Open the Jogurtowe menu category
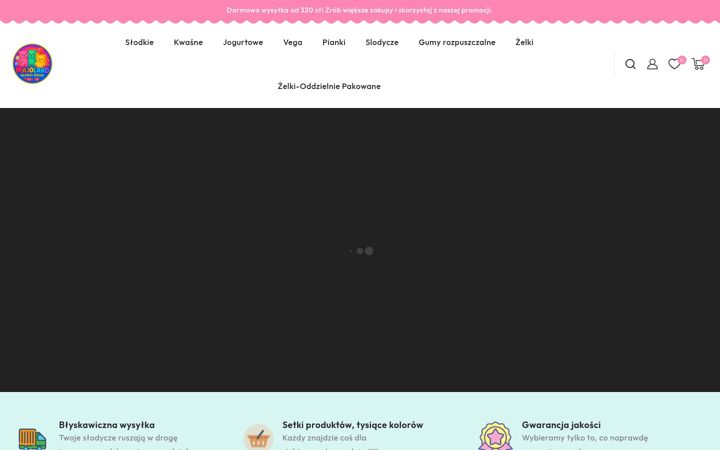Viewport: 720px width, 450px height. coord(243,42)
